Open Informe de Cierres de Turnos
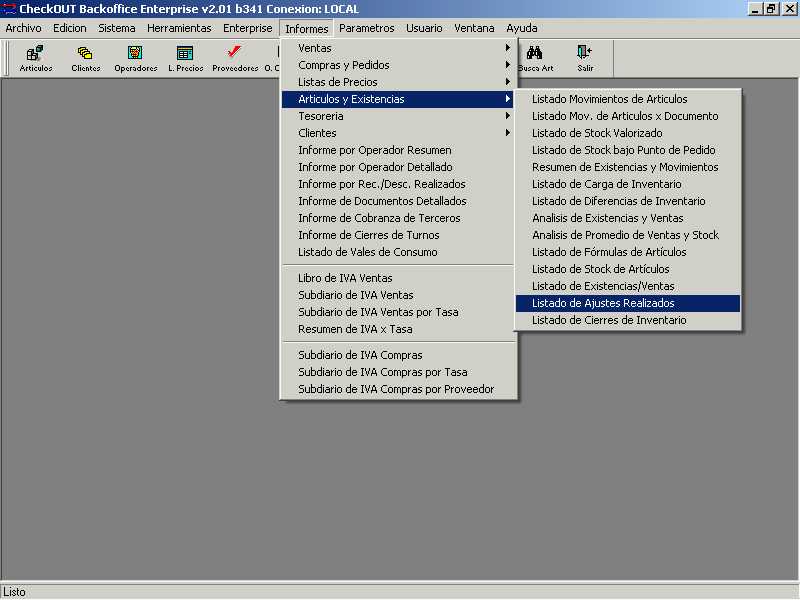 [397, 235]
